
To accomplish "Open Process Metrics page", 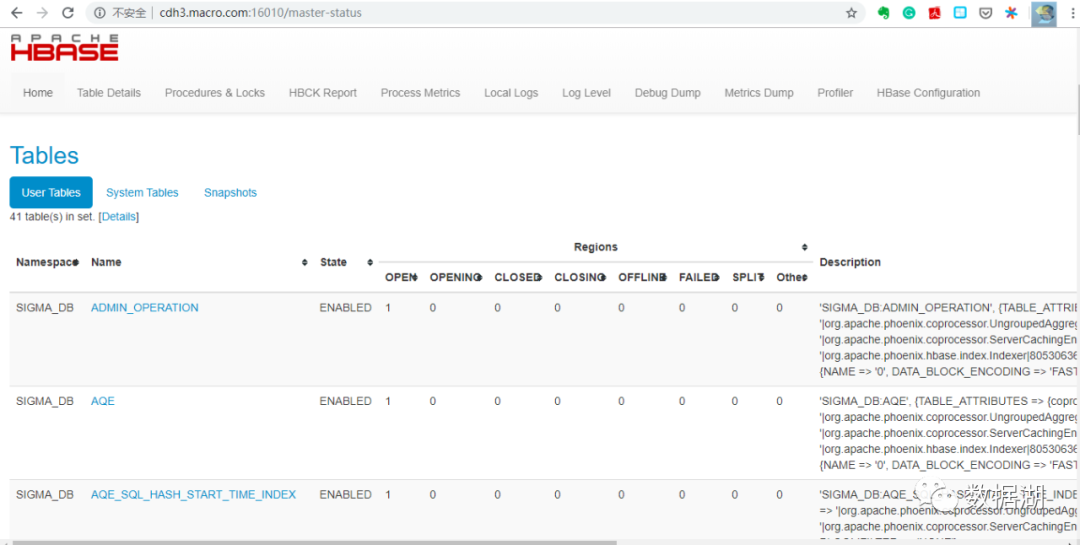I will click(x=420, y=93).
